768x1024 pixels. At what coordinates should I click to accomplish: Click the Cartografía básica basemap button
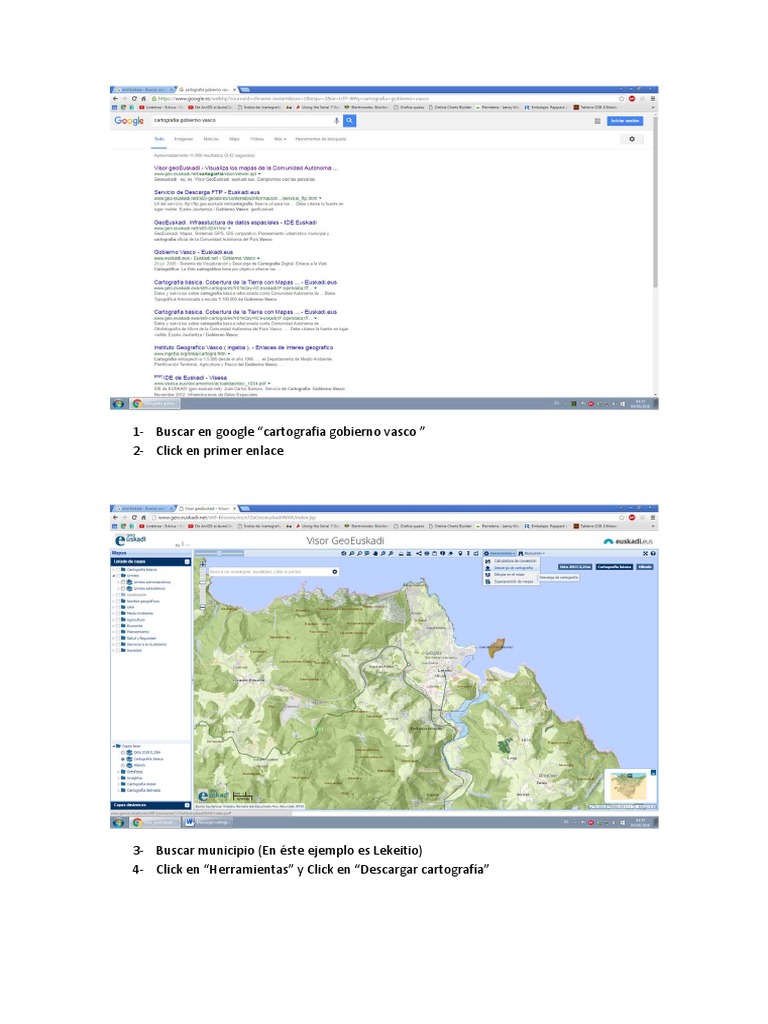coord(614,567)
